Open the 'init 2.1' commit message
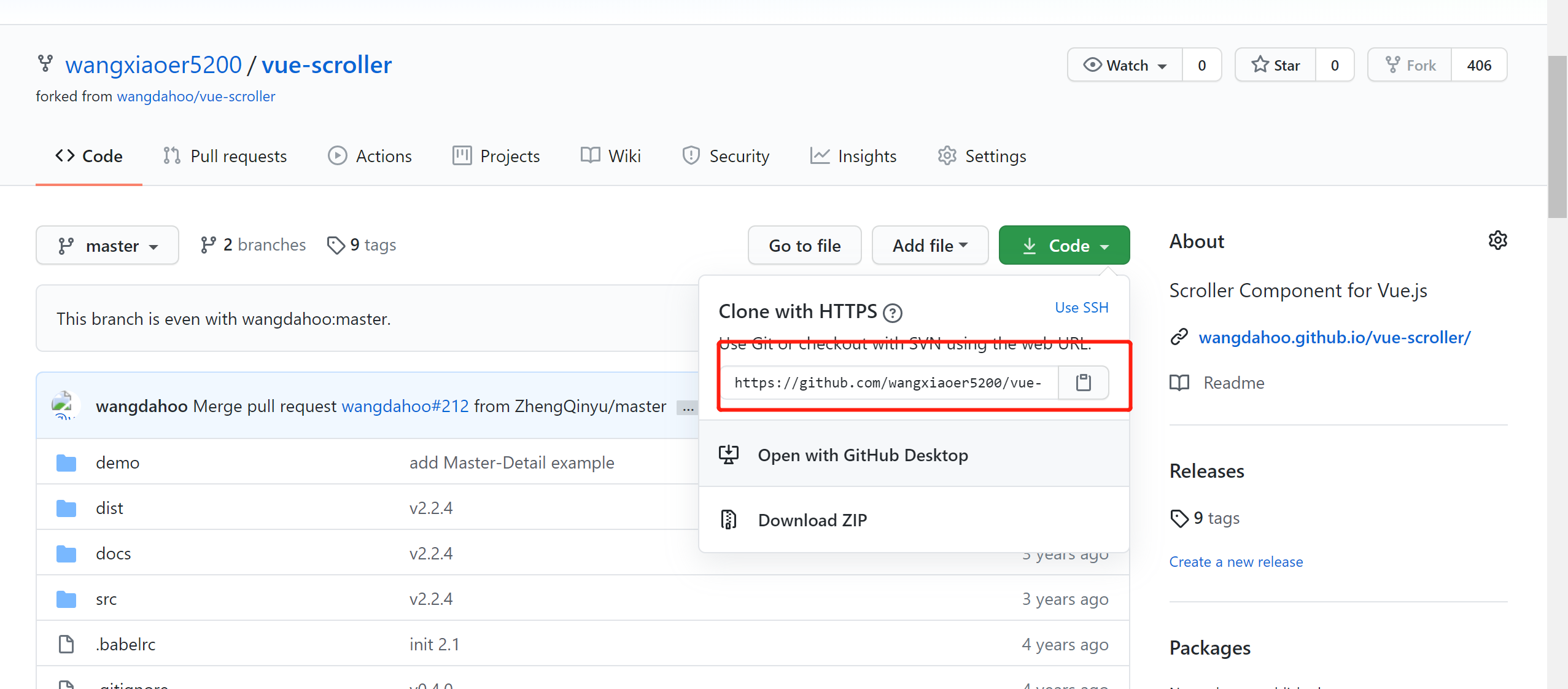Viewport: 1568px width, 689px height. click(434, 644)
